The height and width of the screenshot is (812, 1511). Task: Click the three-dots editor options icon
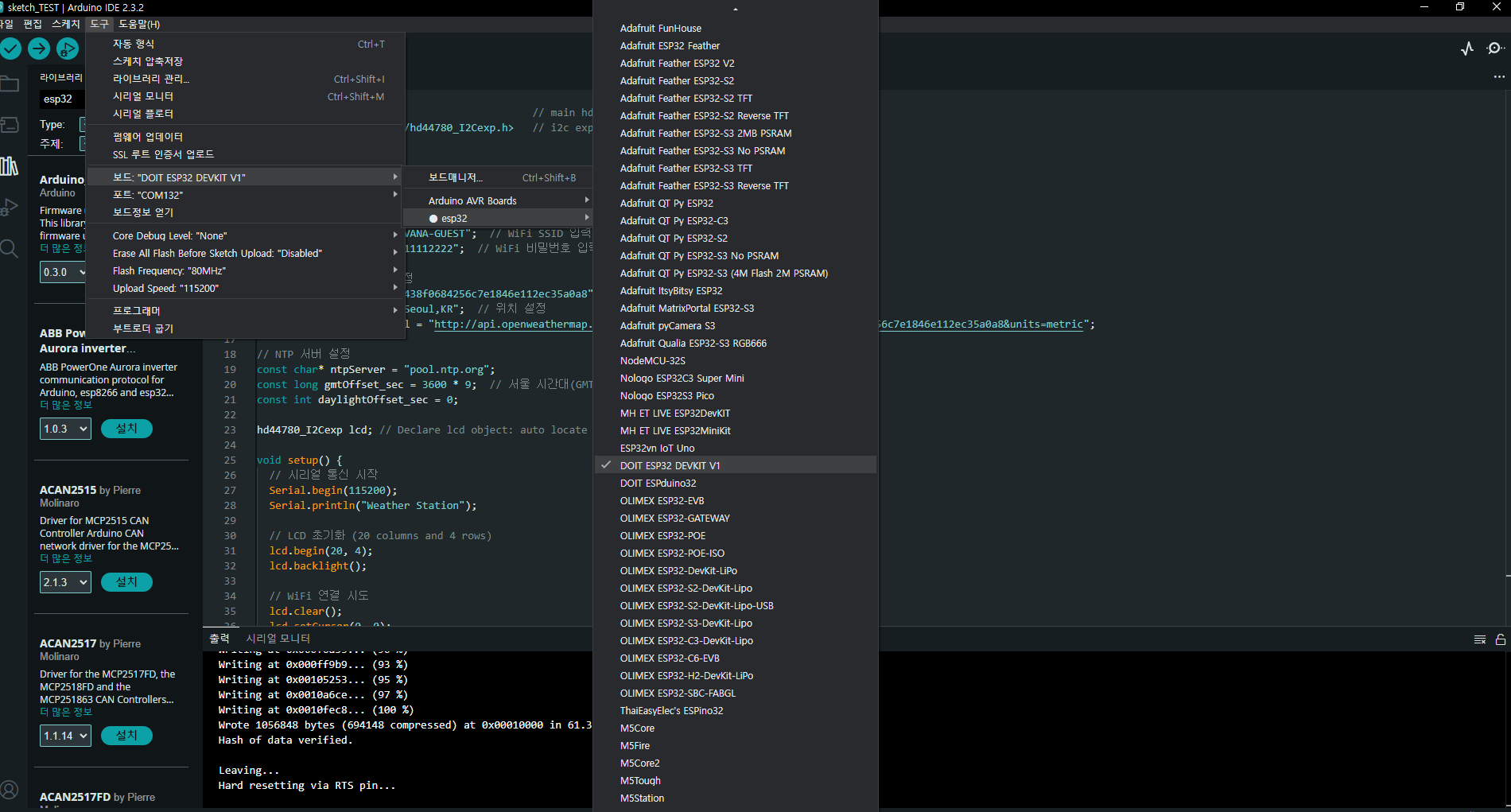point(1499,77)
